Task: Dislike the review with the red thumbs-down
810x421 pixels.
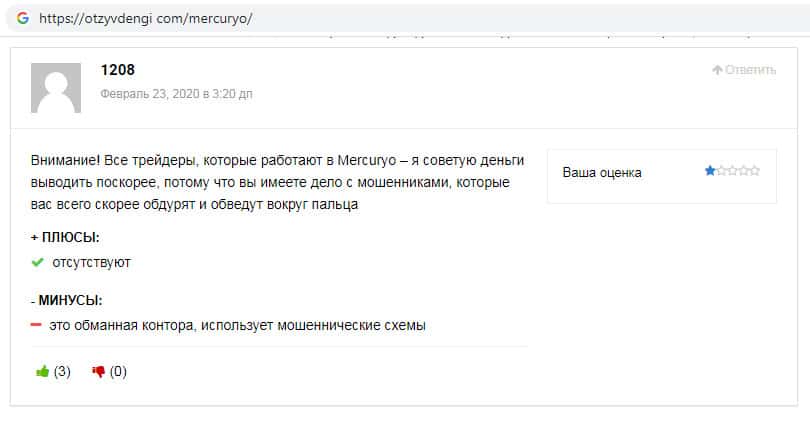Action: tap(98, 372)
